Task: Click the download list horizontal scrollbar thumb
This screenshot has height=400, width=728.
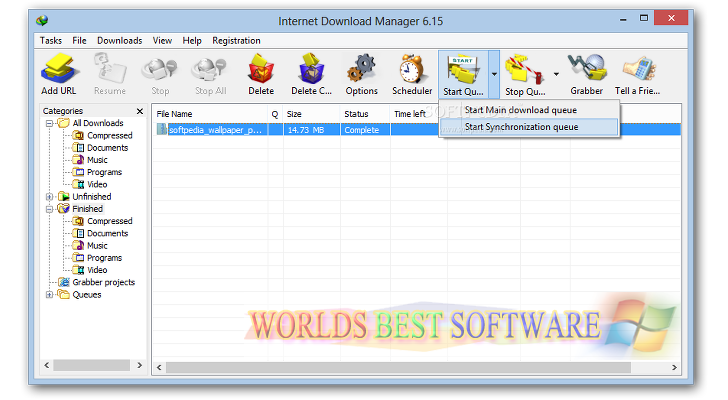Action: tap(398, 368)
